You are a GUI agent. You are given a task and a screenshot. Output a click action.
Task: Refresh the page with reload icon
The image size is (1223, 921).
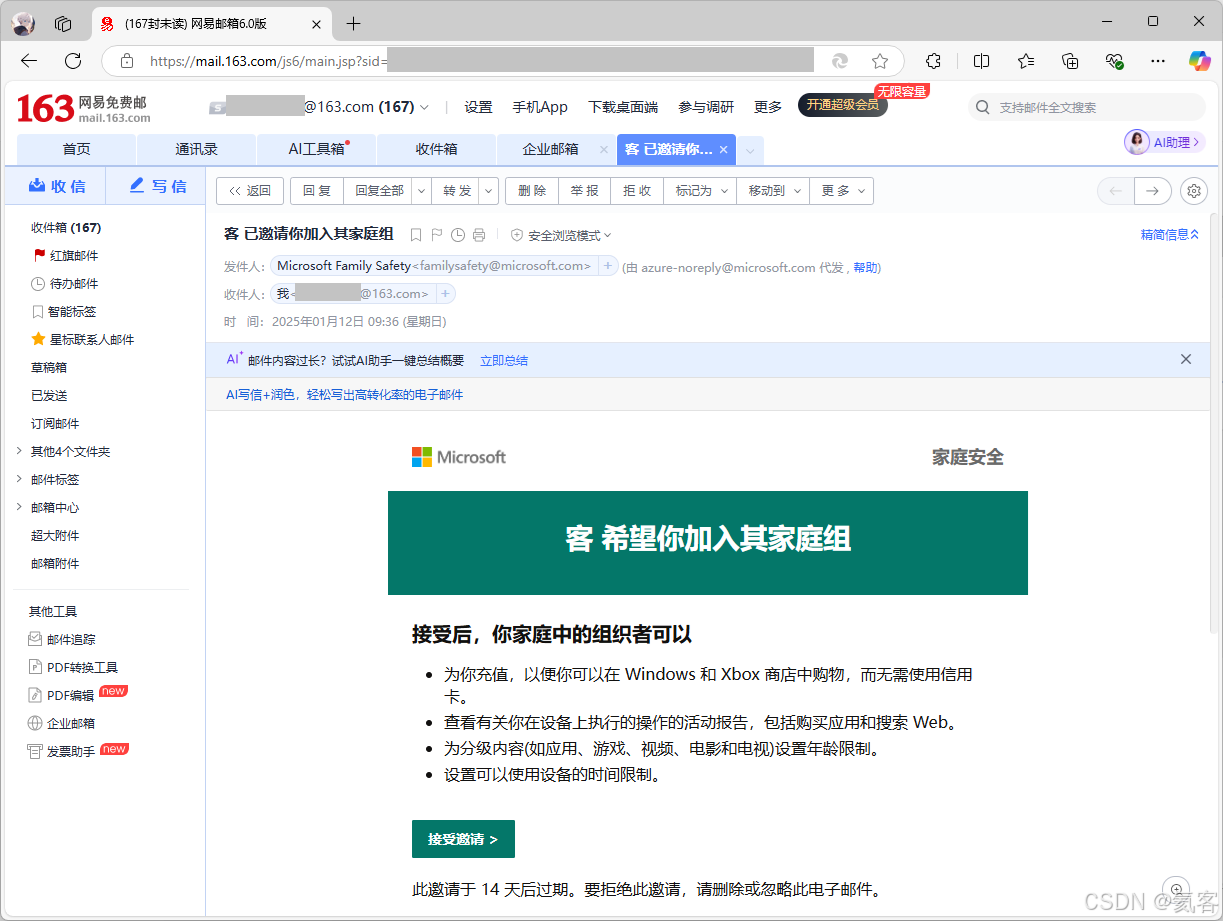(73, 61)
